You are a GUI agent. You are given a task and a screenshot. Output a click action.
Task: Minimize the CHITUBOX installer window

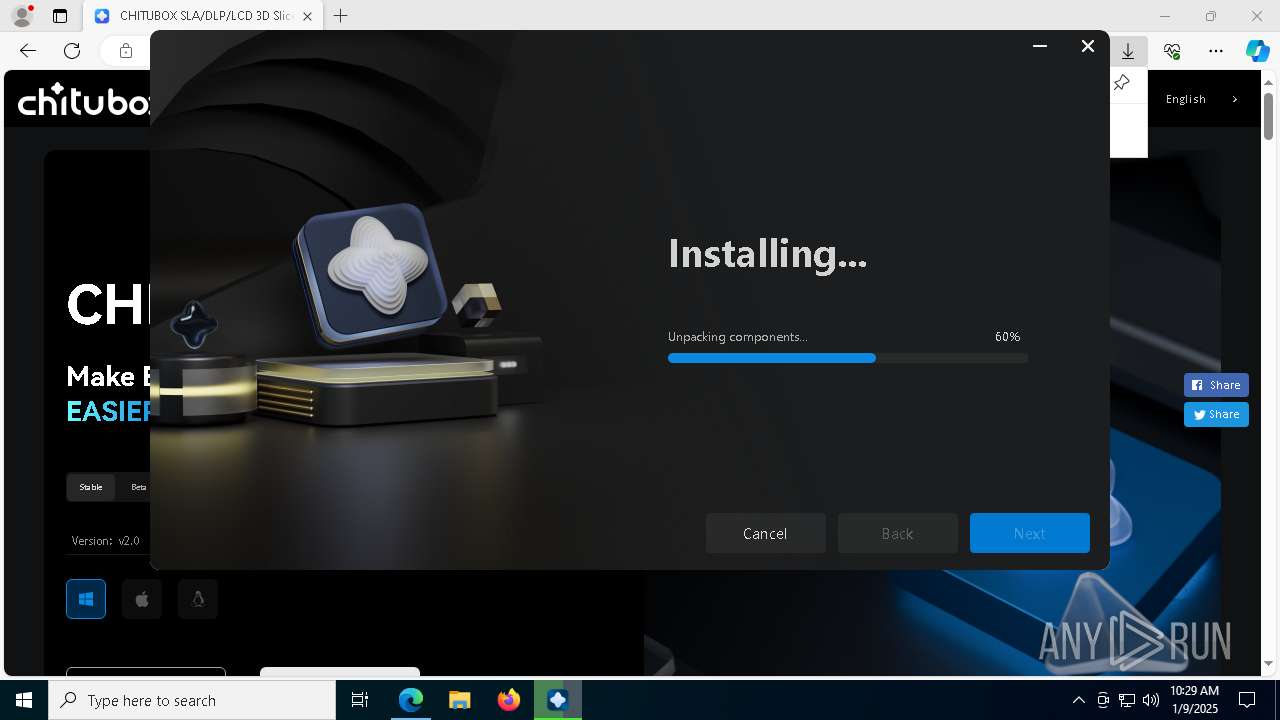(x=1040, y=46)
